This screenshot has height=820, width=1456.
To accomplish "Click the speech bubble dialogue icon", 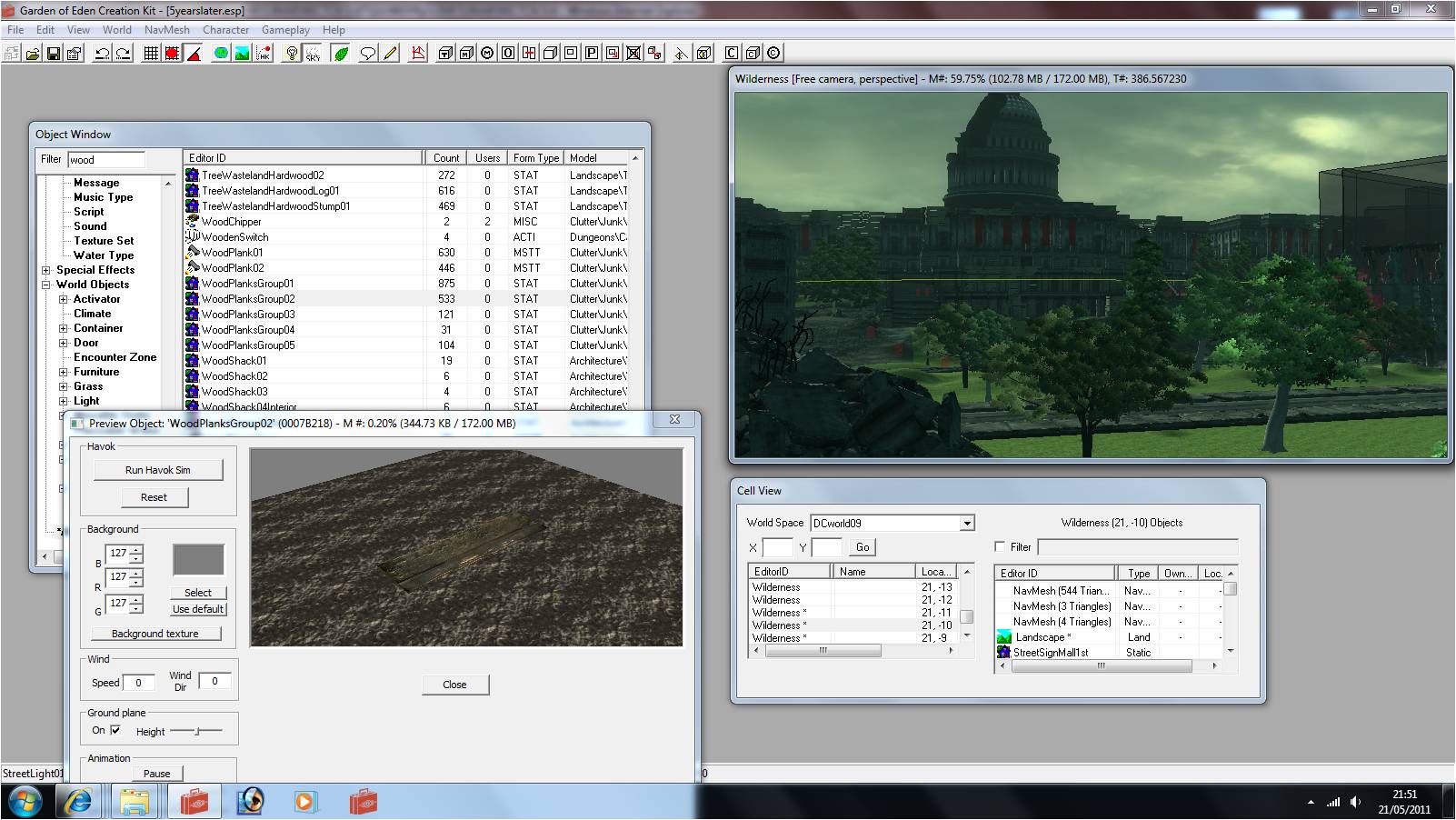I will pos(367,54).
